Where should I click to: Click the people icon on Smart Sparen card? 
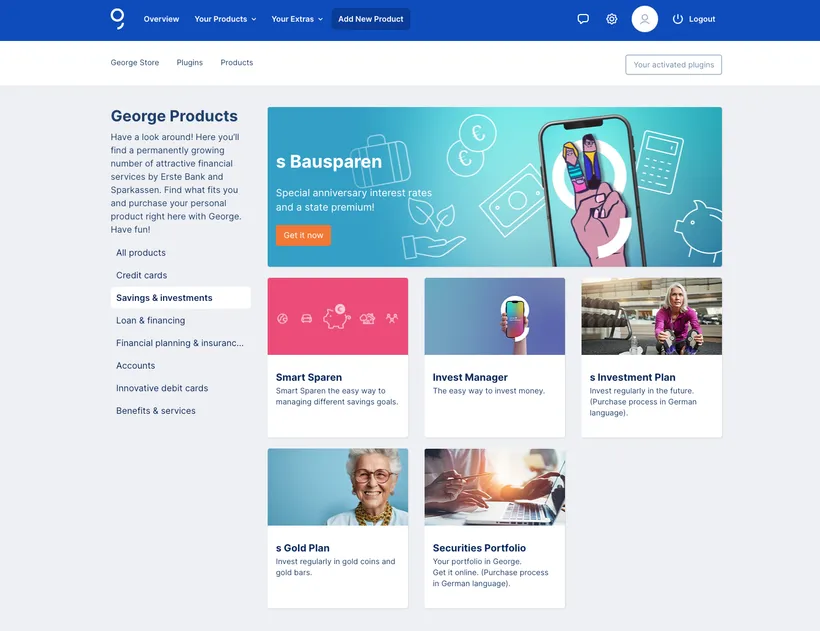tap(392, 318)
